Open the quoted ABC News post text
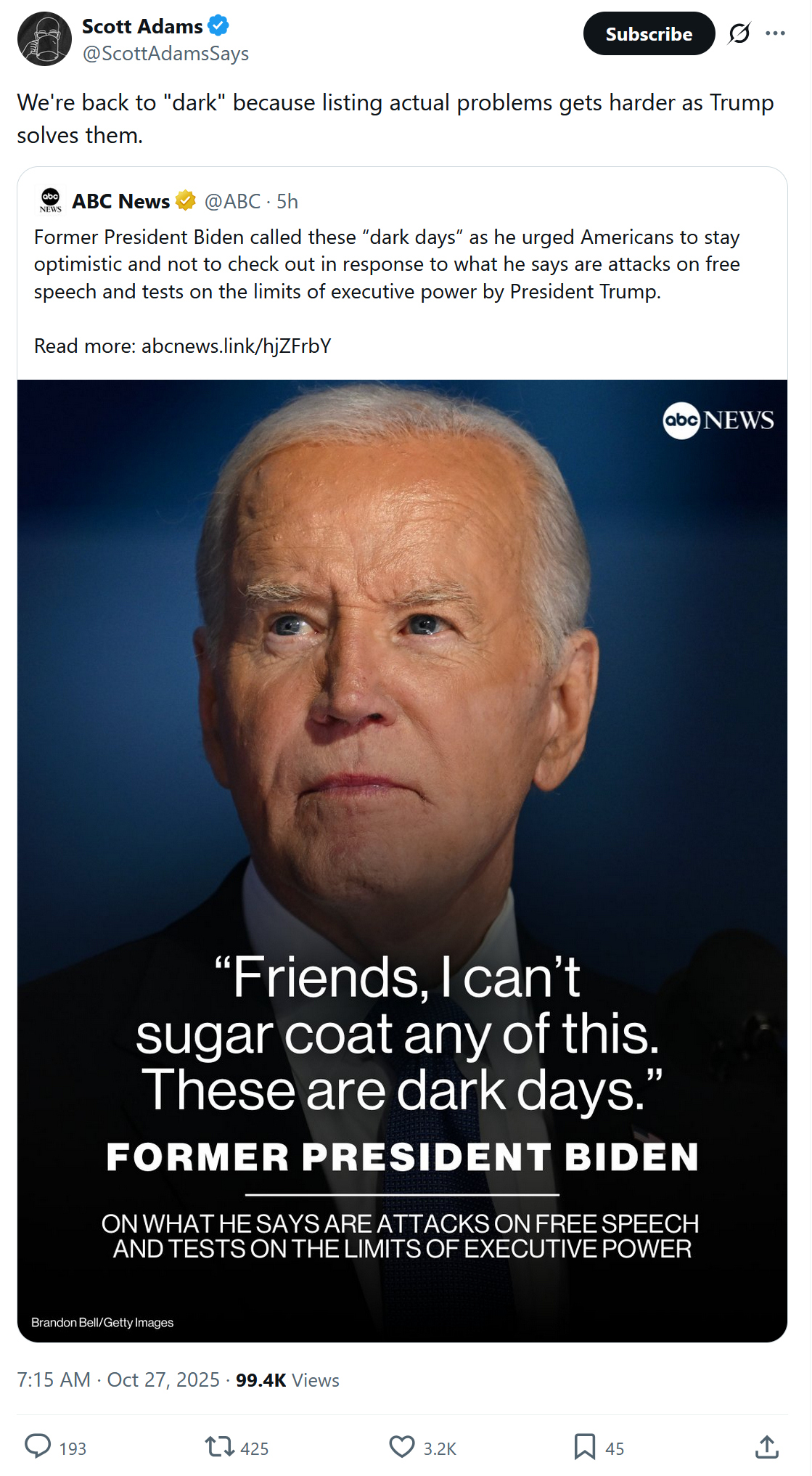The width and height of the screenshot is (812, 1476). point(387,264)
